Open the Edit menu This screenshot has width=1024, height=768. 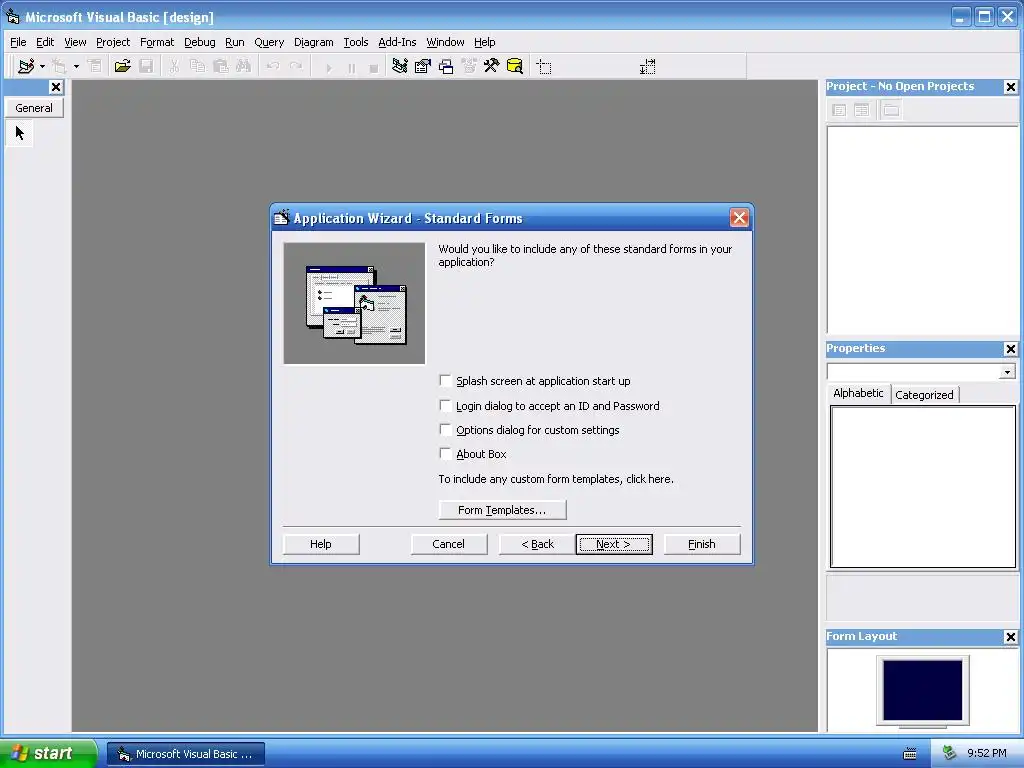pos(45,42)
